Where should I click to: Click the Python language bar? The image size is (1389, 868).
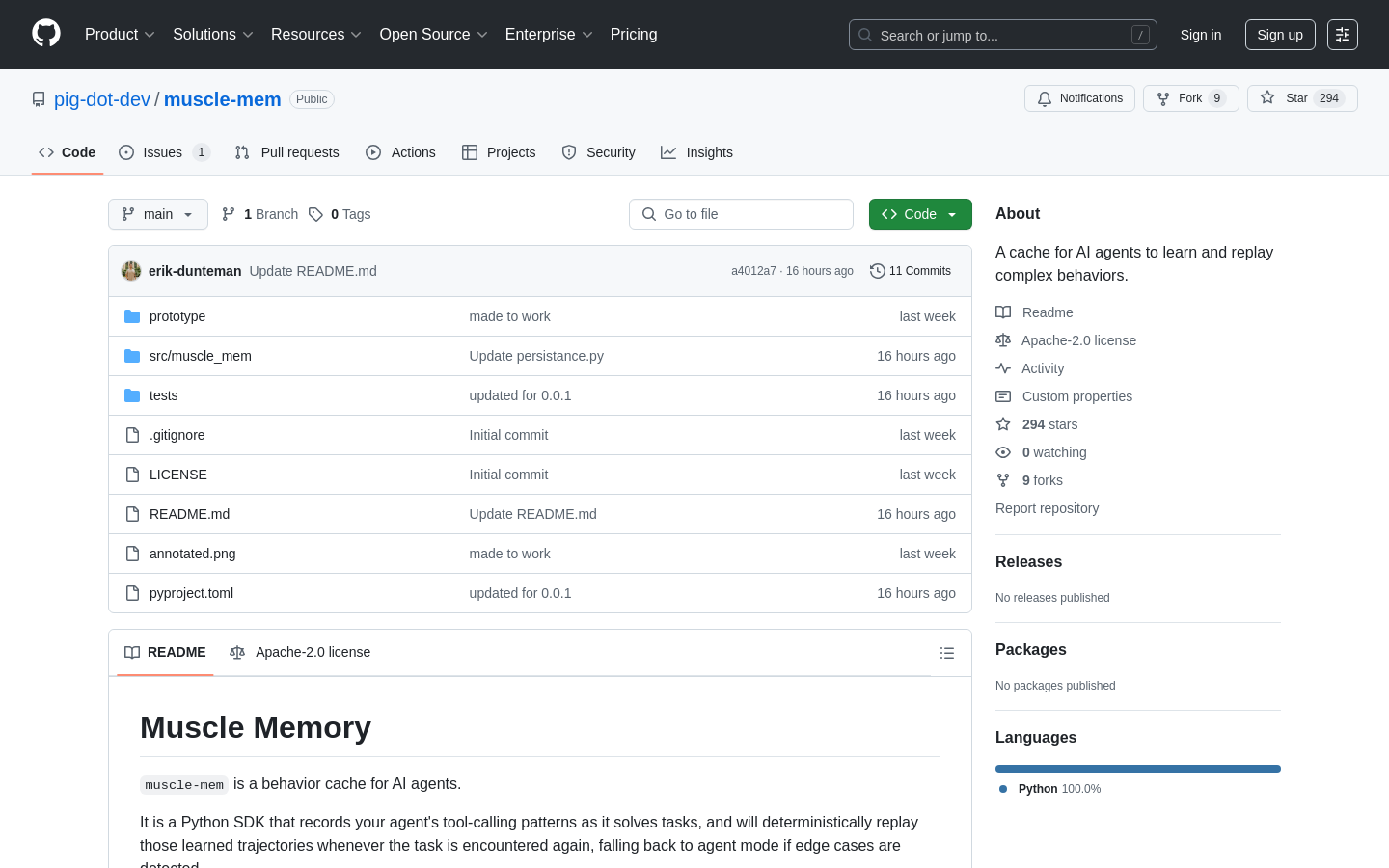[1138, 769]
